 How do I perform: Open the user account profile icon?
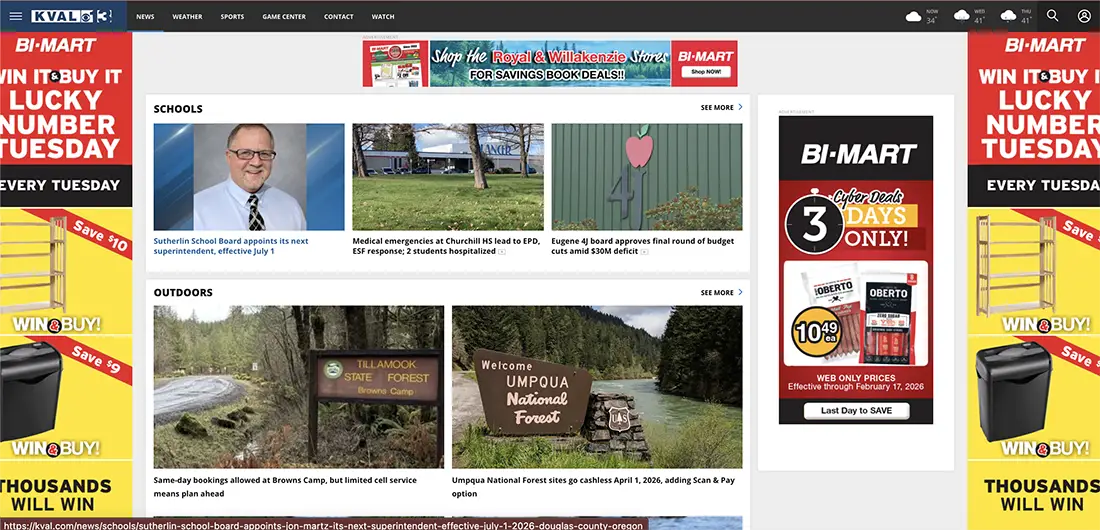tap(1084, 15)
